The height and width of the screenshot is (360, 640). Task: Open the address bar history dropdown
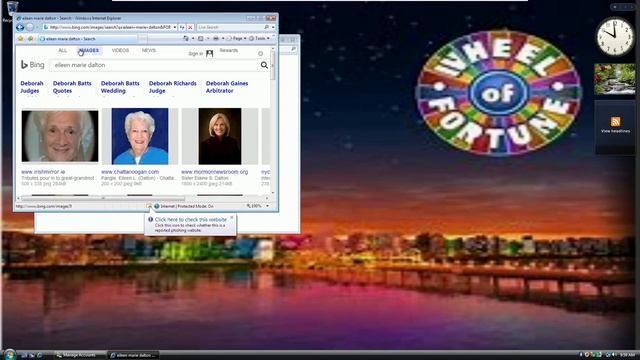175,27
